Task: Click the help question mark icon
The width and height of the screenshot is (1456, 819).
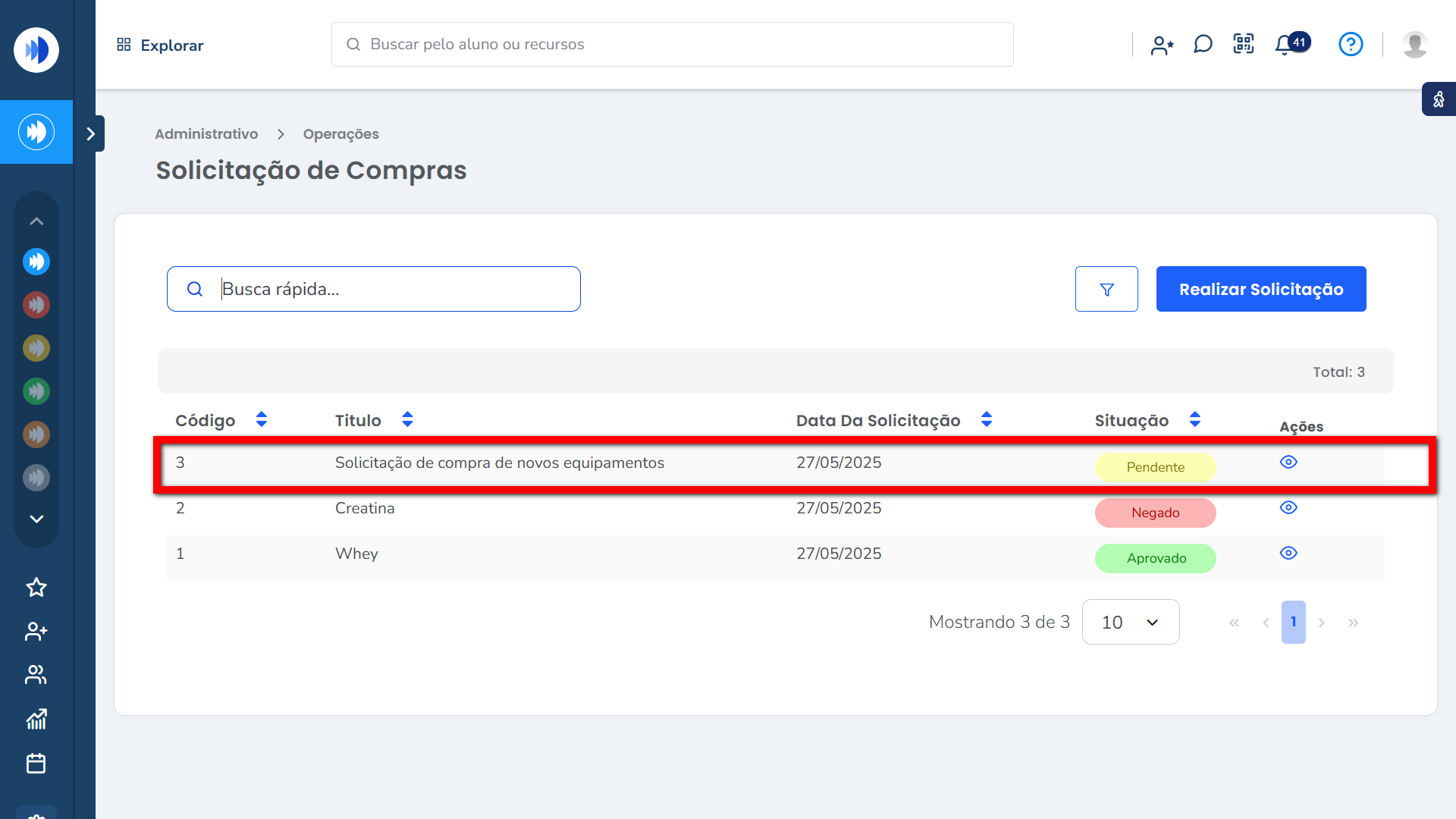Action: pos(1351,44)
